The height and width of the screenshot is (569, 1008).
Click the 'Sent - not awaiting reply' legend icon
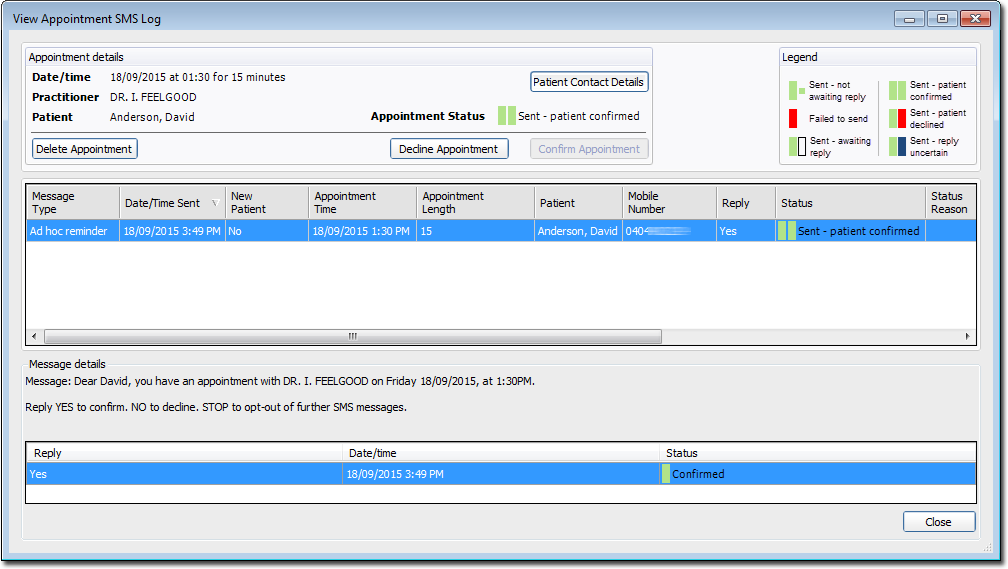[796, 91]
